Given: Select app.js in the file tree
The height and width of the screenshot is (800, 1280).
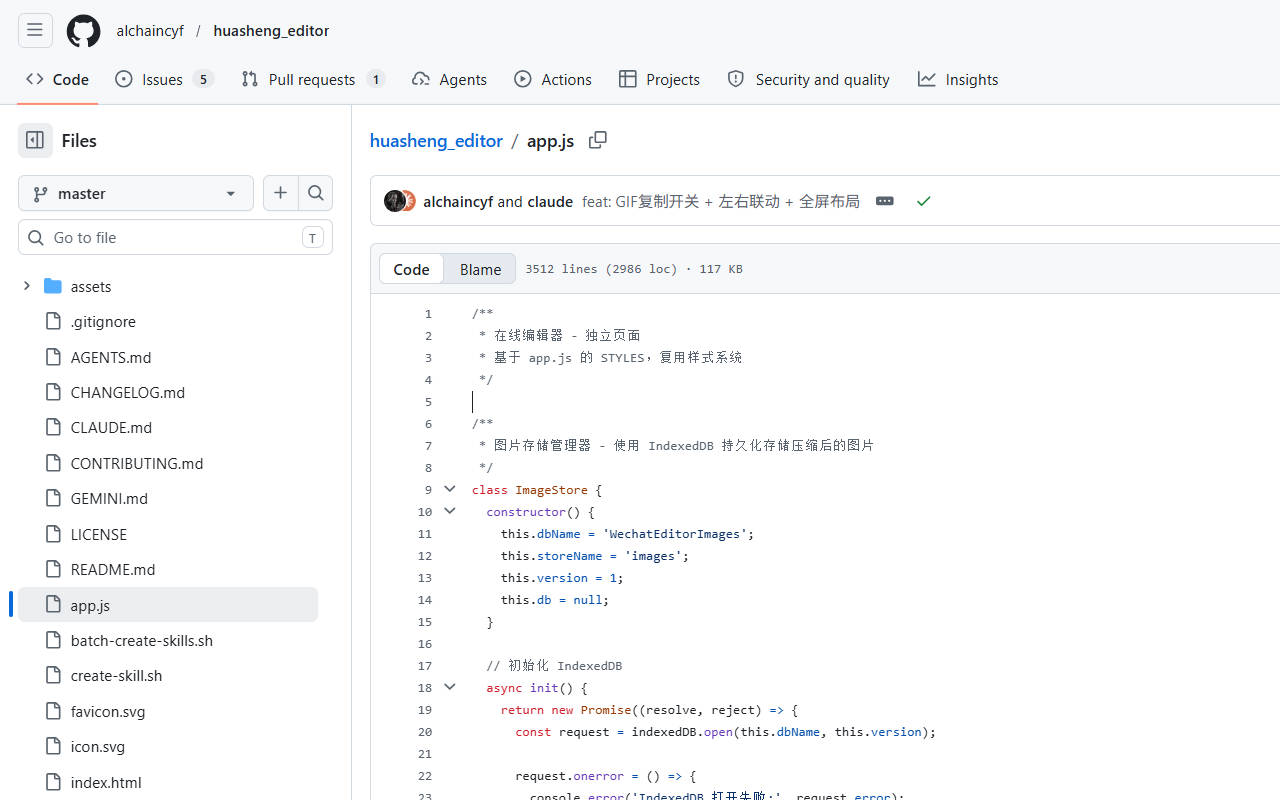Looking at the screenshot, I should tap(168, 605).
